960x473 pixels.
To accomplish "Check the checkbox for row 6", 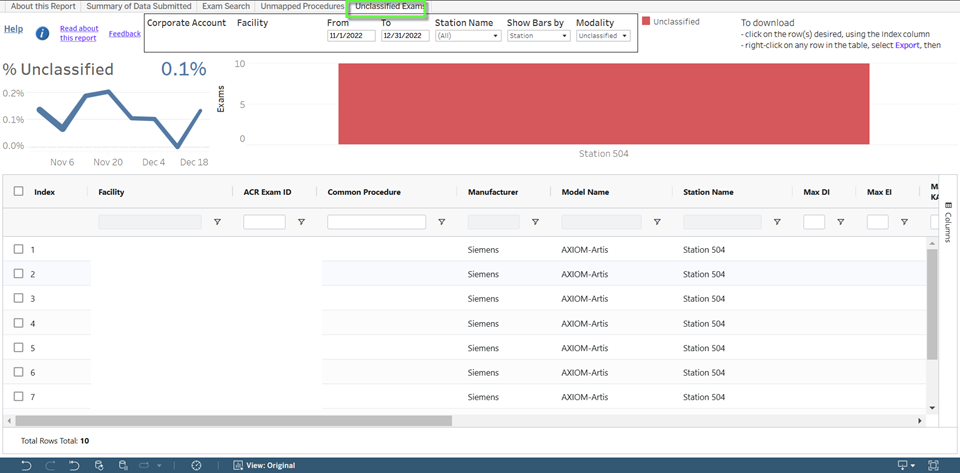I will [18, 371].
